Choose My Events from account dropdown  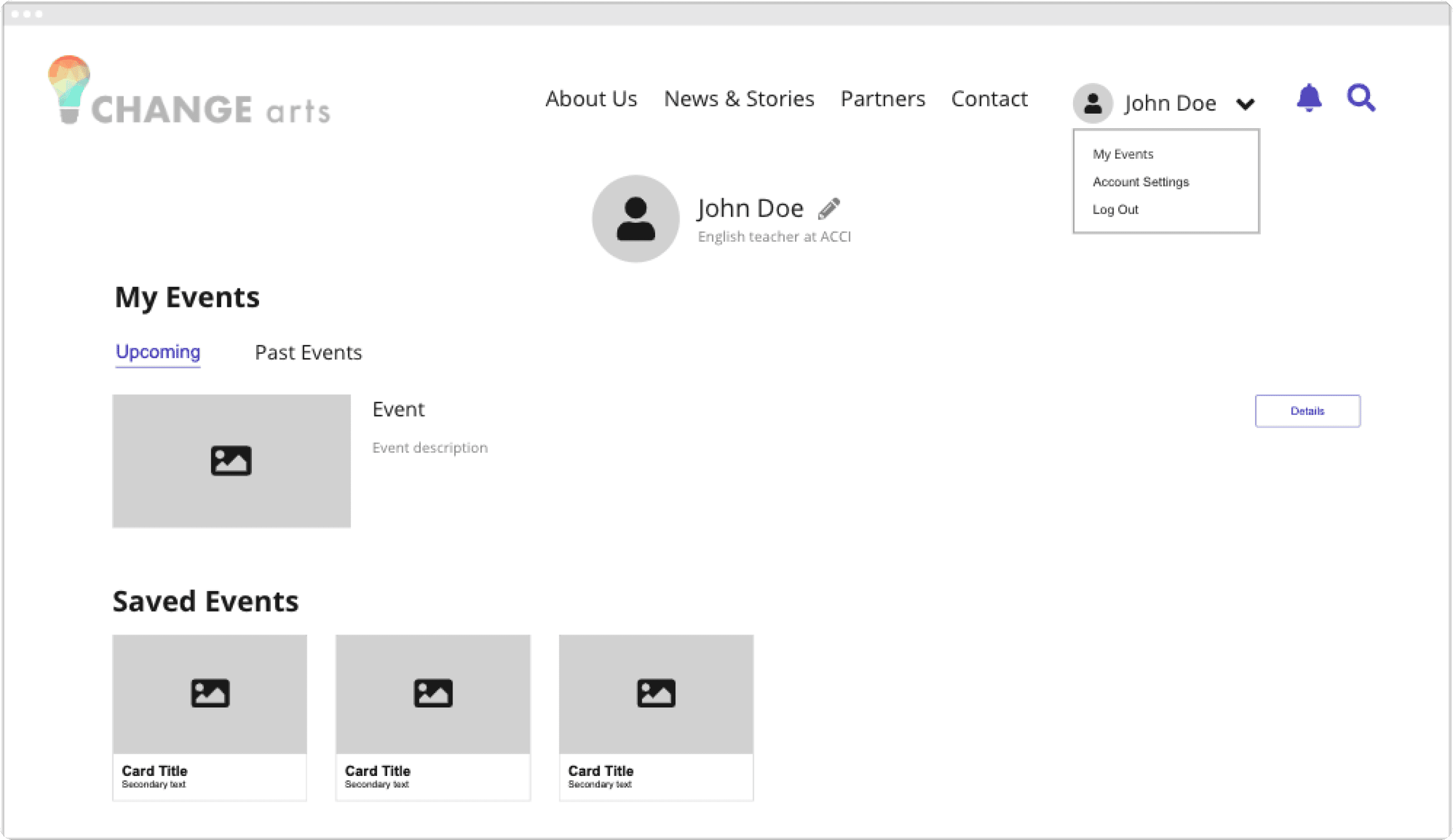pos(1123,154)
